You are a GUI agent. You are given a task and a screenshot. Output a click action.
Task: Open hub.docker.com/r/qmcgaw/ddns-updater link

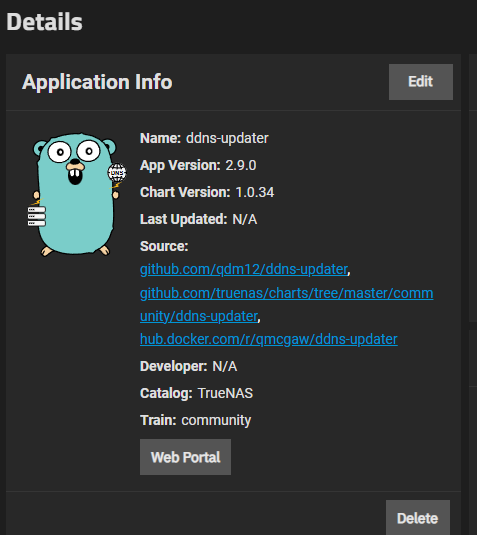(269, 339)
